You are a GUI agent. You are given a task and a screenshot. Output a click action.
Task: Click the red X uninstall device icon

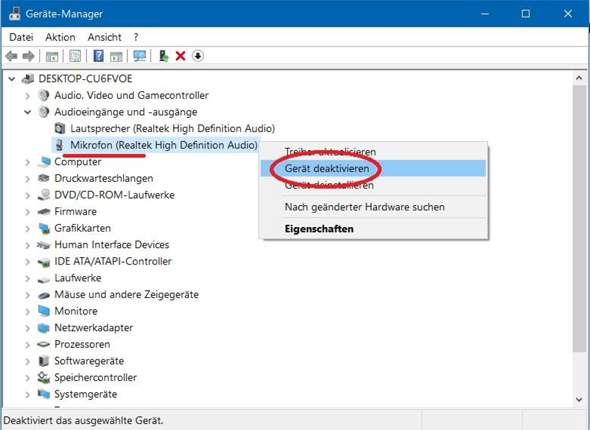[x=181, y=56]
